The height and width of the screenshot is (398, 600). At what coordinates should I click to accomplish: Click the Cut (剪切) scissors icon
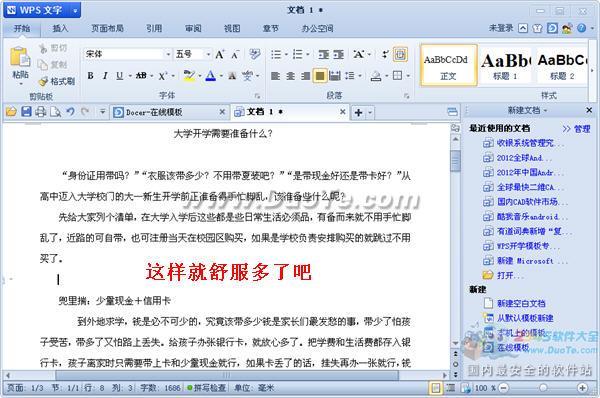(x=42, y=48)
